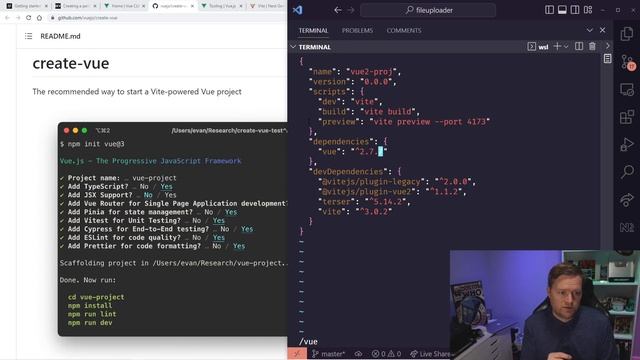Toggle the bottom panel layout icon
The width and height of the screenshot is (640, 360).
coord(562,10)
